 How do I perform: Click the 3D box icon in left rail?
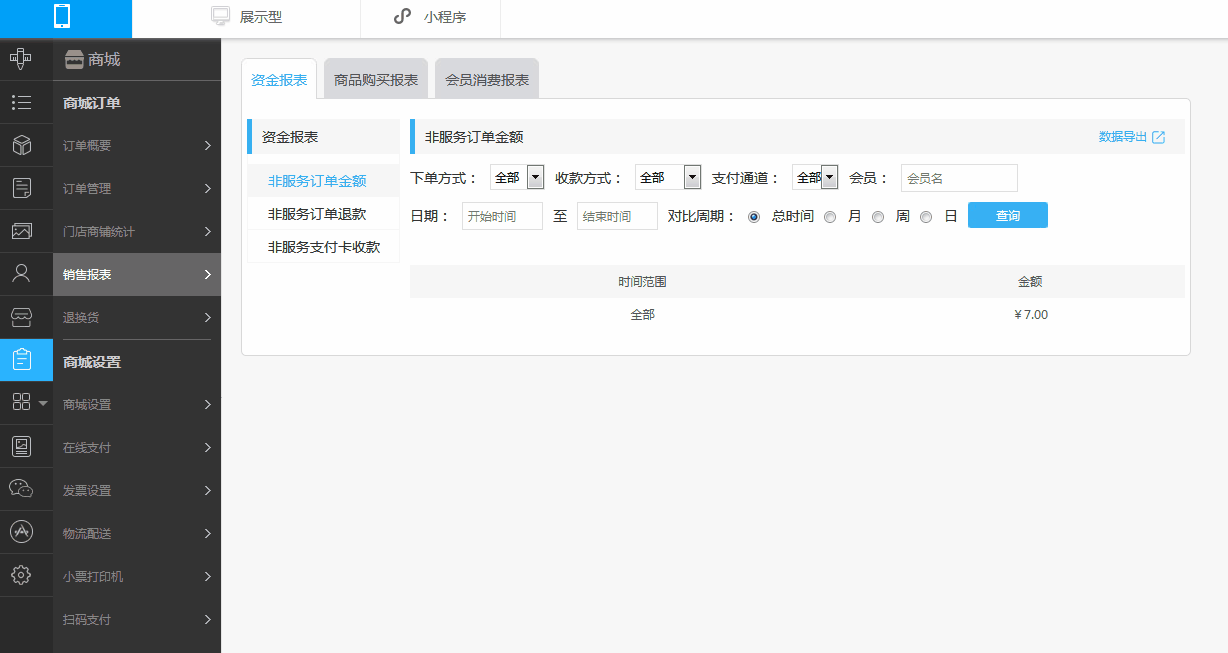21,145
